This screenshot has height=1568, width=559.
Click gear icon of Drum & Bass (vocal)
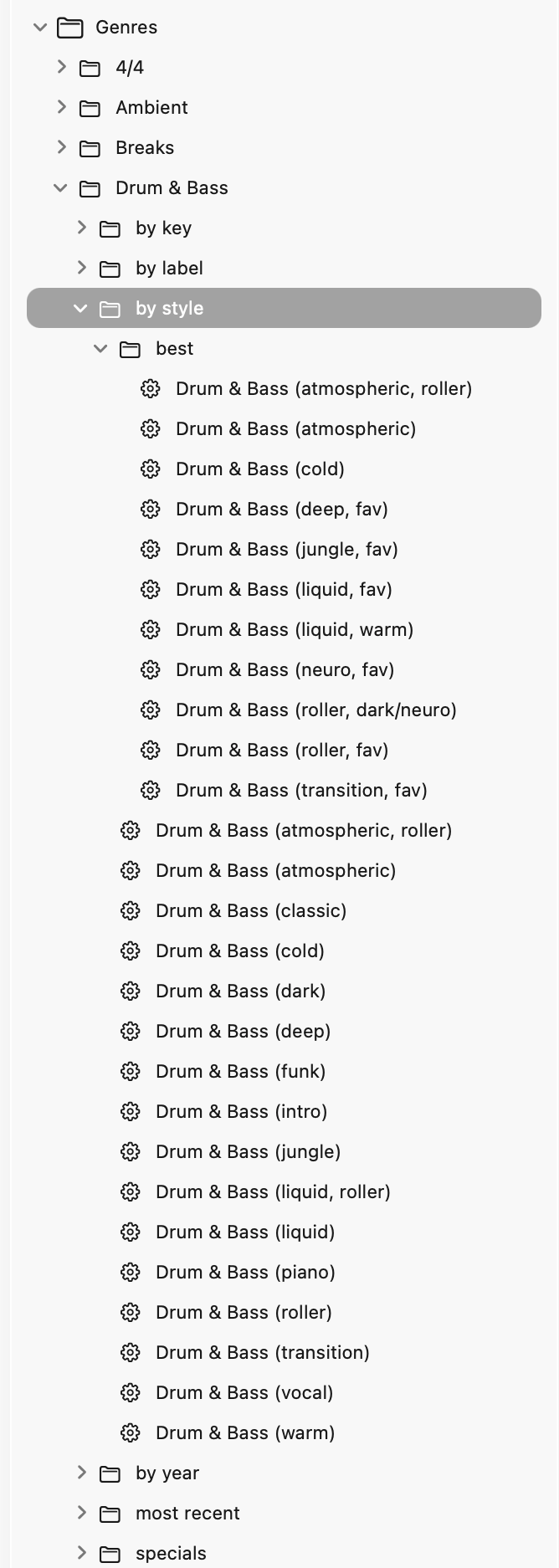[x=131, y=1392]
